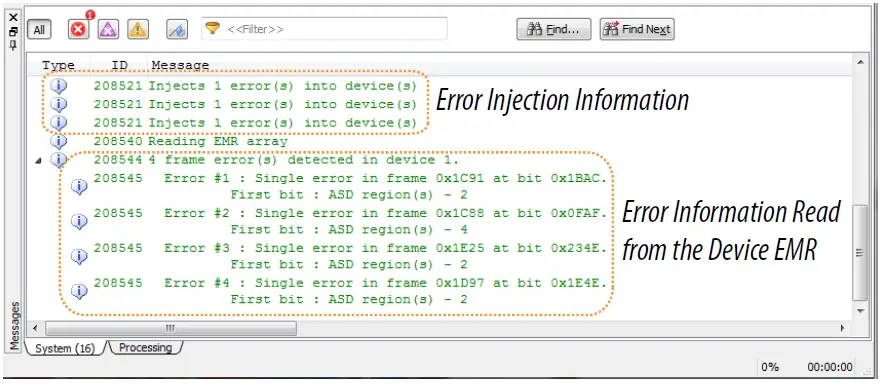Select the Error #4 message row
The width and height of the screenshot is (882, 384).
click(350, 291)
